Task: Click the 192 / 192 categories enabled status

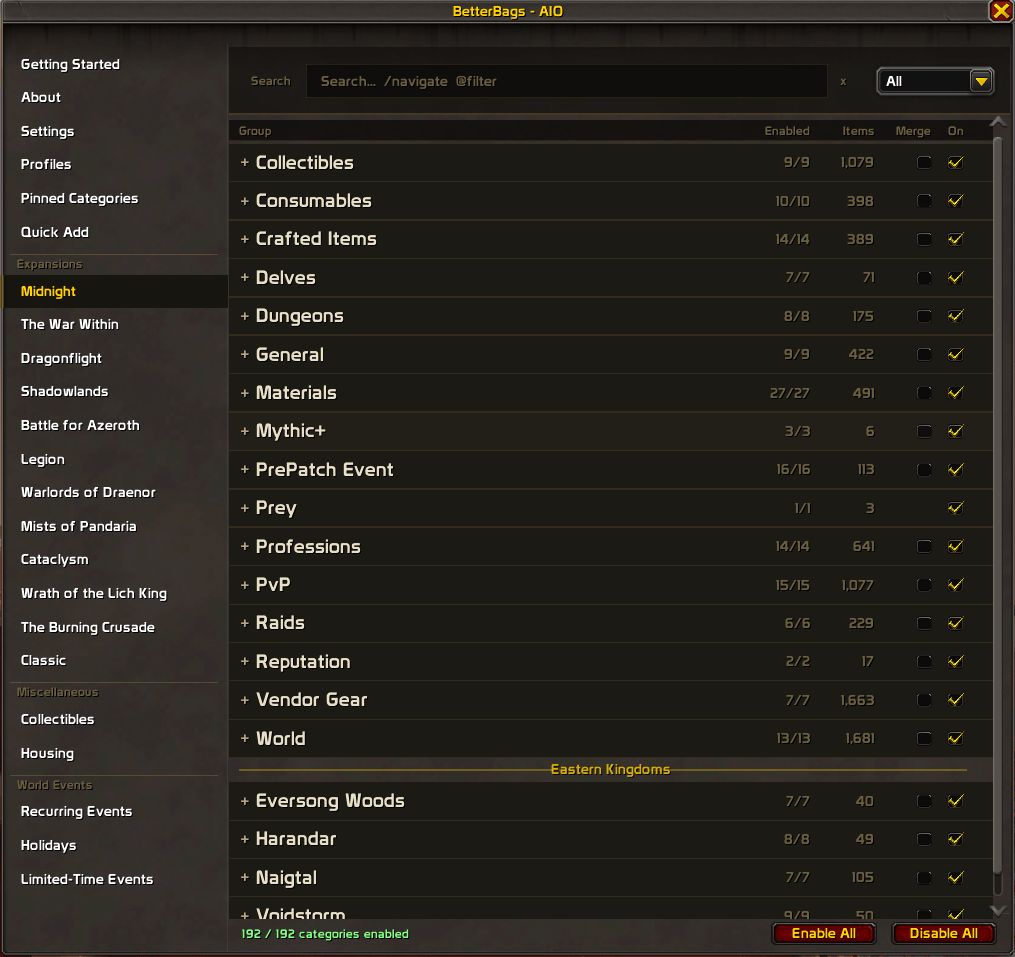Action: click(x=325, y=934)
